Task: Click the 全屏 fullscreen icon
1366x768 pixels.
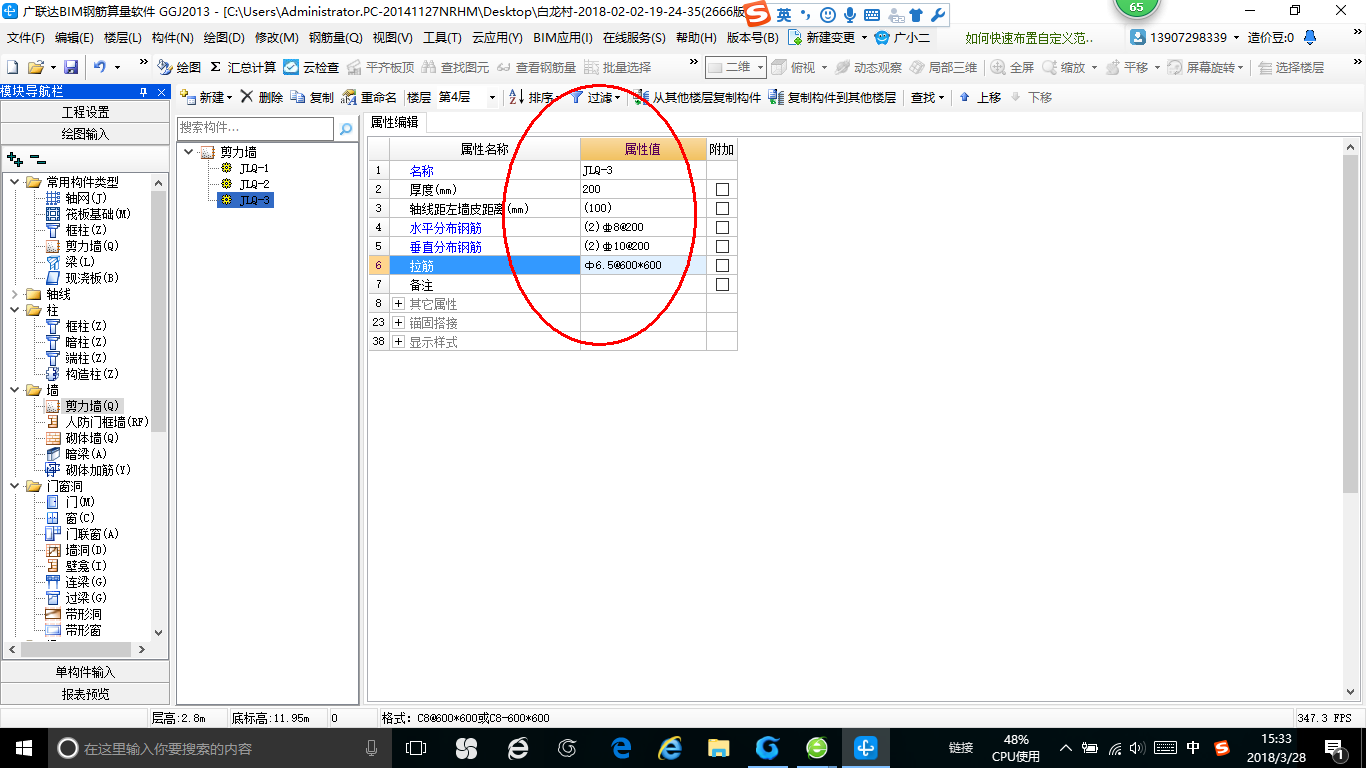Action: point(998,67)
